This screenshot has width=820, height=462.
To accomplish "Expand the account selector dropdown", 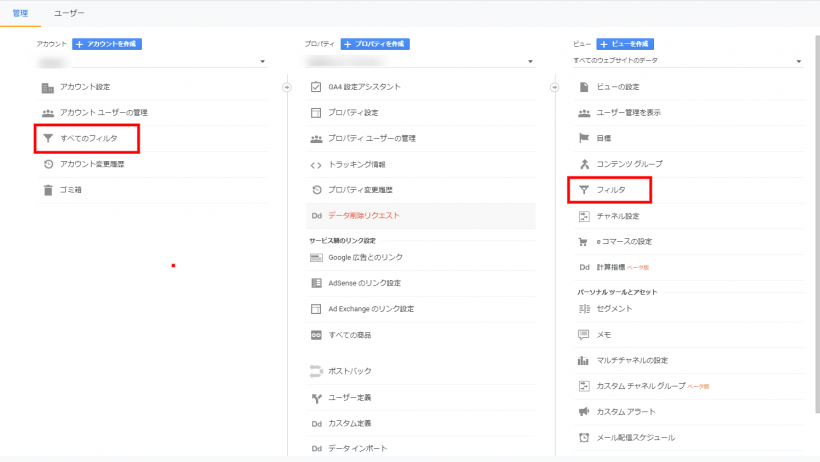I will [263, 62].
